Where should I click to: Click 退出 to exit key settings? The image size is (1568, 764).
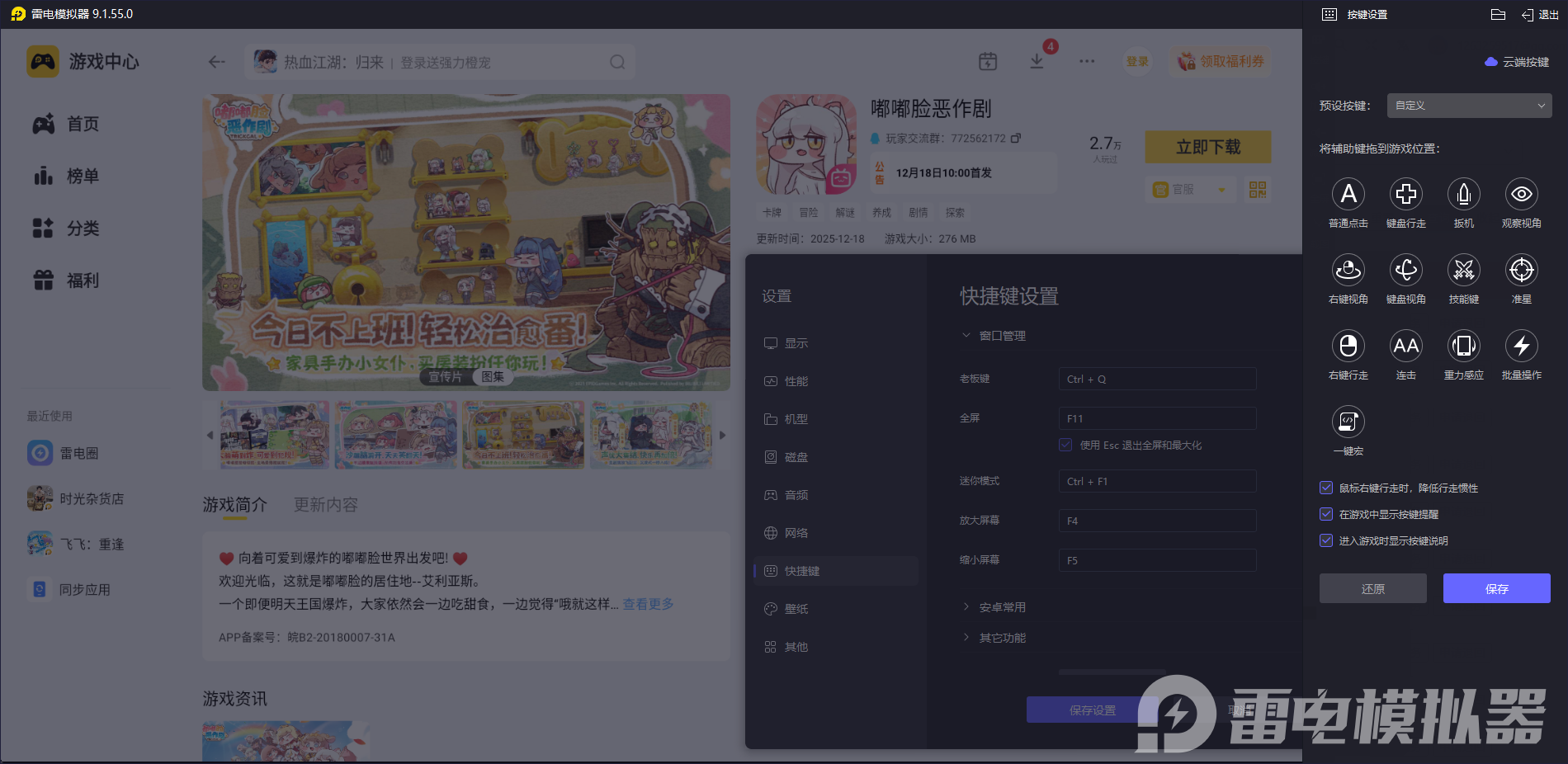[1540, 14]
